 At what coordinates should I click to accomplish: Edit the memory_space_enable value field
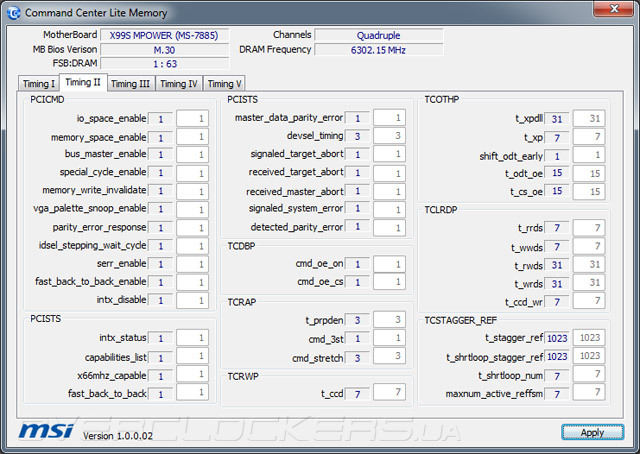(x=192, y=136)
